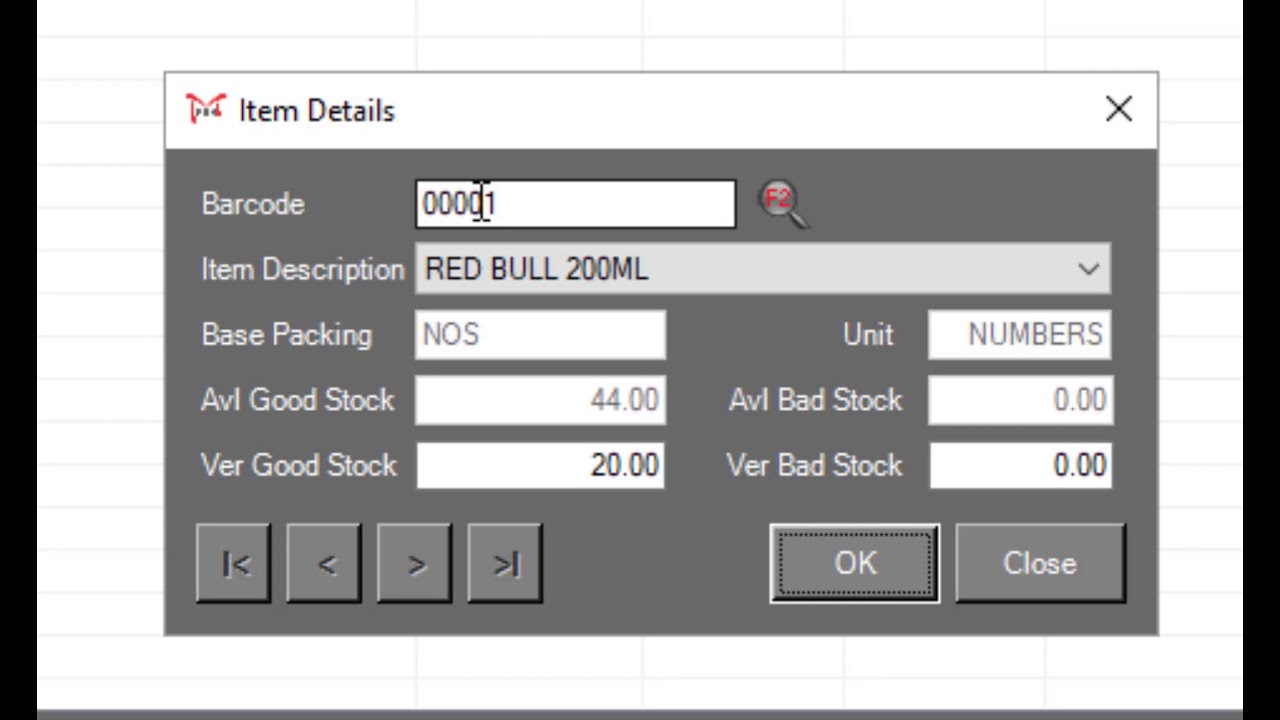Click the Close button
This screenshot has width=1280, height=720.
[x=1040, y=564]
